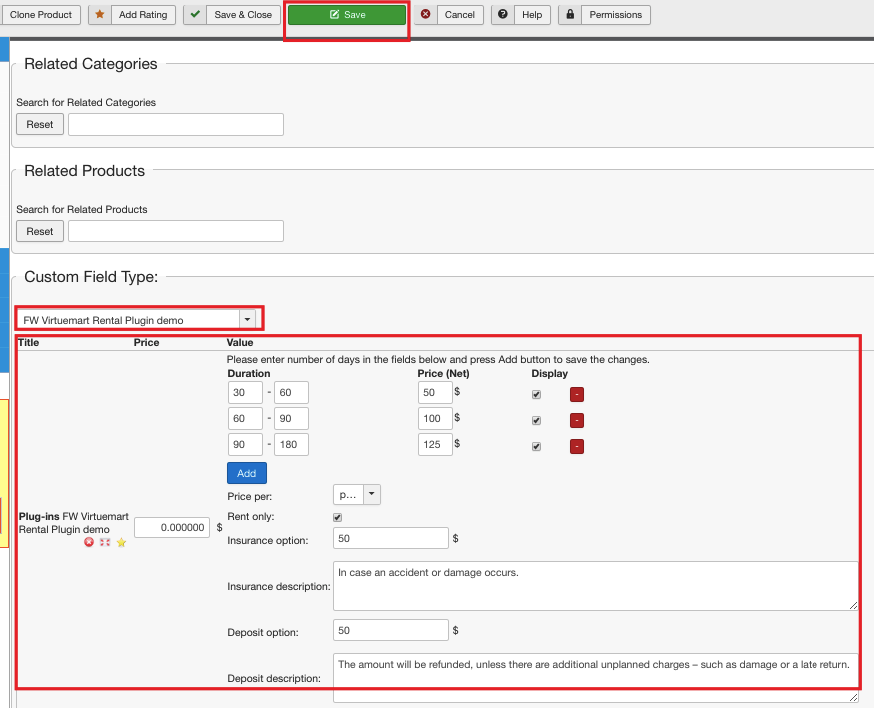Remove the 90-180 duration row

[x=577, y=446]
